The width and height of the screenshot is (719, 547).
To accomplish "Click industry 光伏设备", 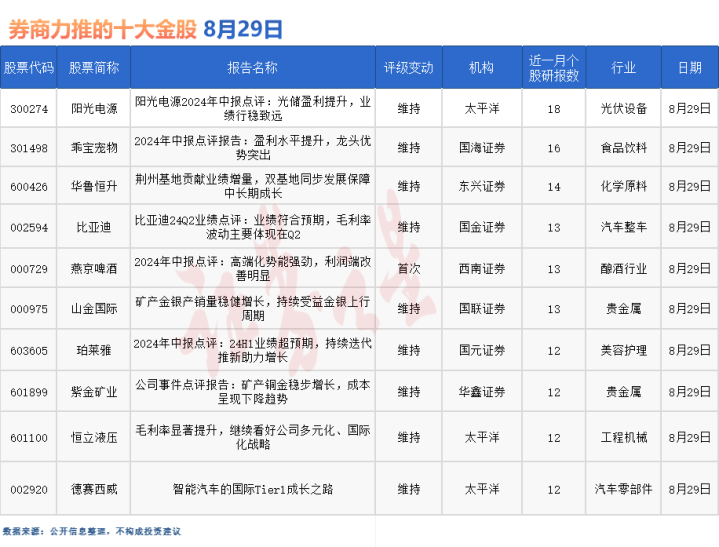I will click(x=623, y=109).
